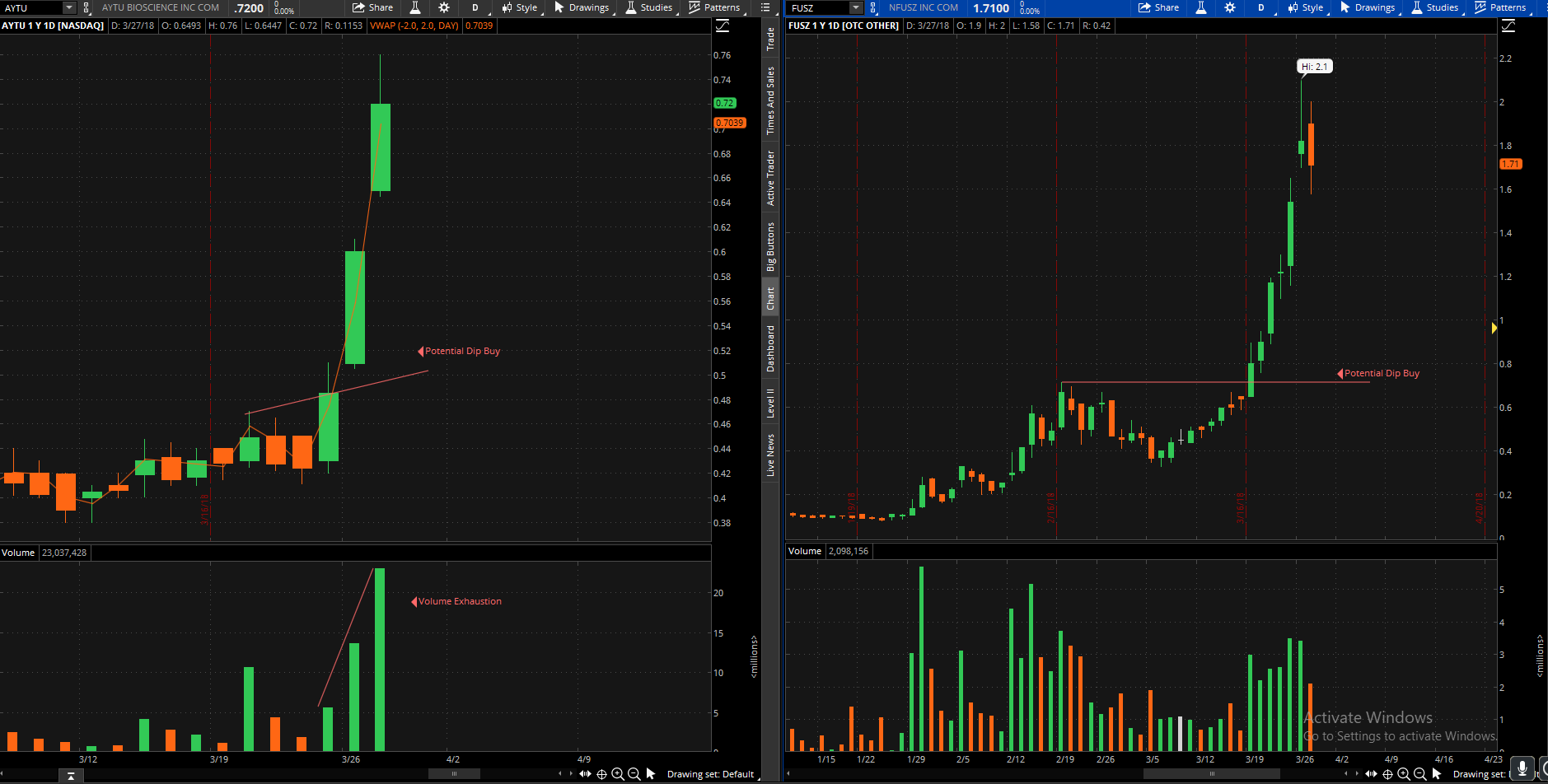Switch to the Times And Sales side tab

(x=770, y=100)
